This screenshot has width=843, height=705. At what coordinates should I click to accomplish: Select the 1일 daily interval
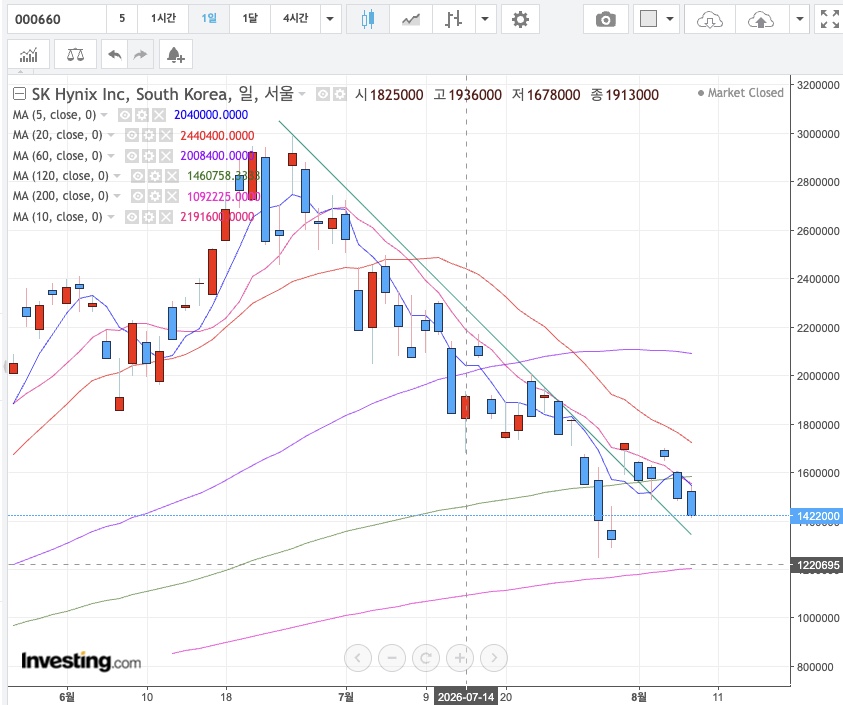coord(209,19)
